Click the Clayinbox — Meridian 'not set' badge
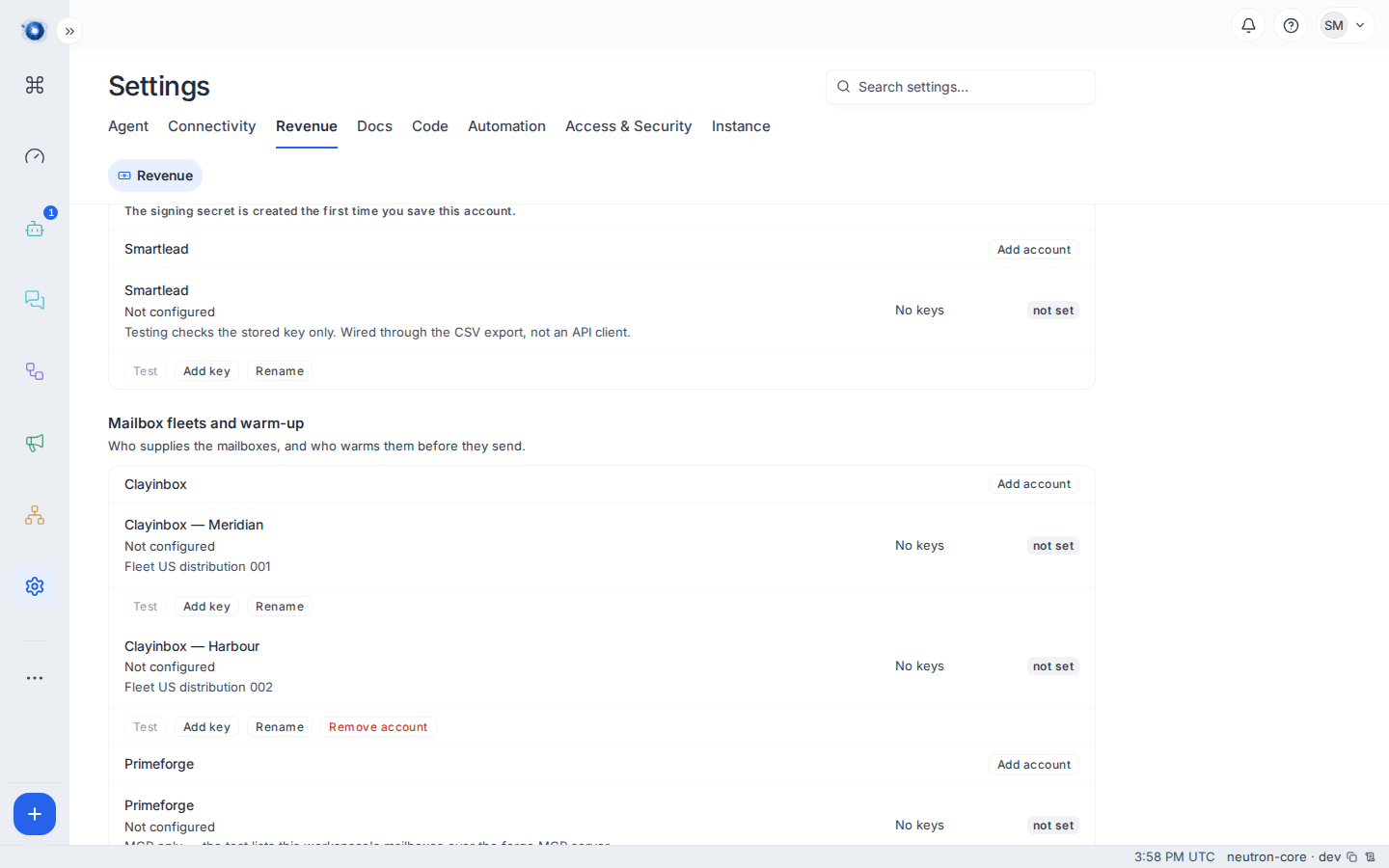Screen dimensions: 1389x868 point(1053,546)
